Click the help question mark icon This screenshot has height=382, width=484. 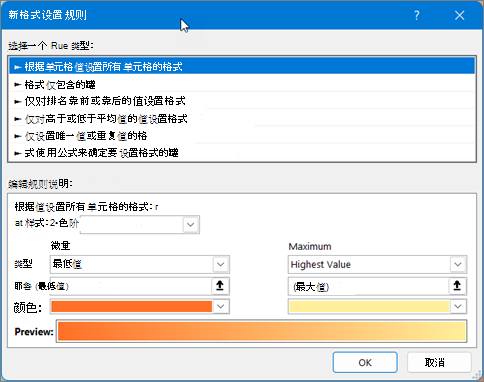(417, 15)
